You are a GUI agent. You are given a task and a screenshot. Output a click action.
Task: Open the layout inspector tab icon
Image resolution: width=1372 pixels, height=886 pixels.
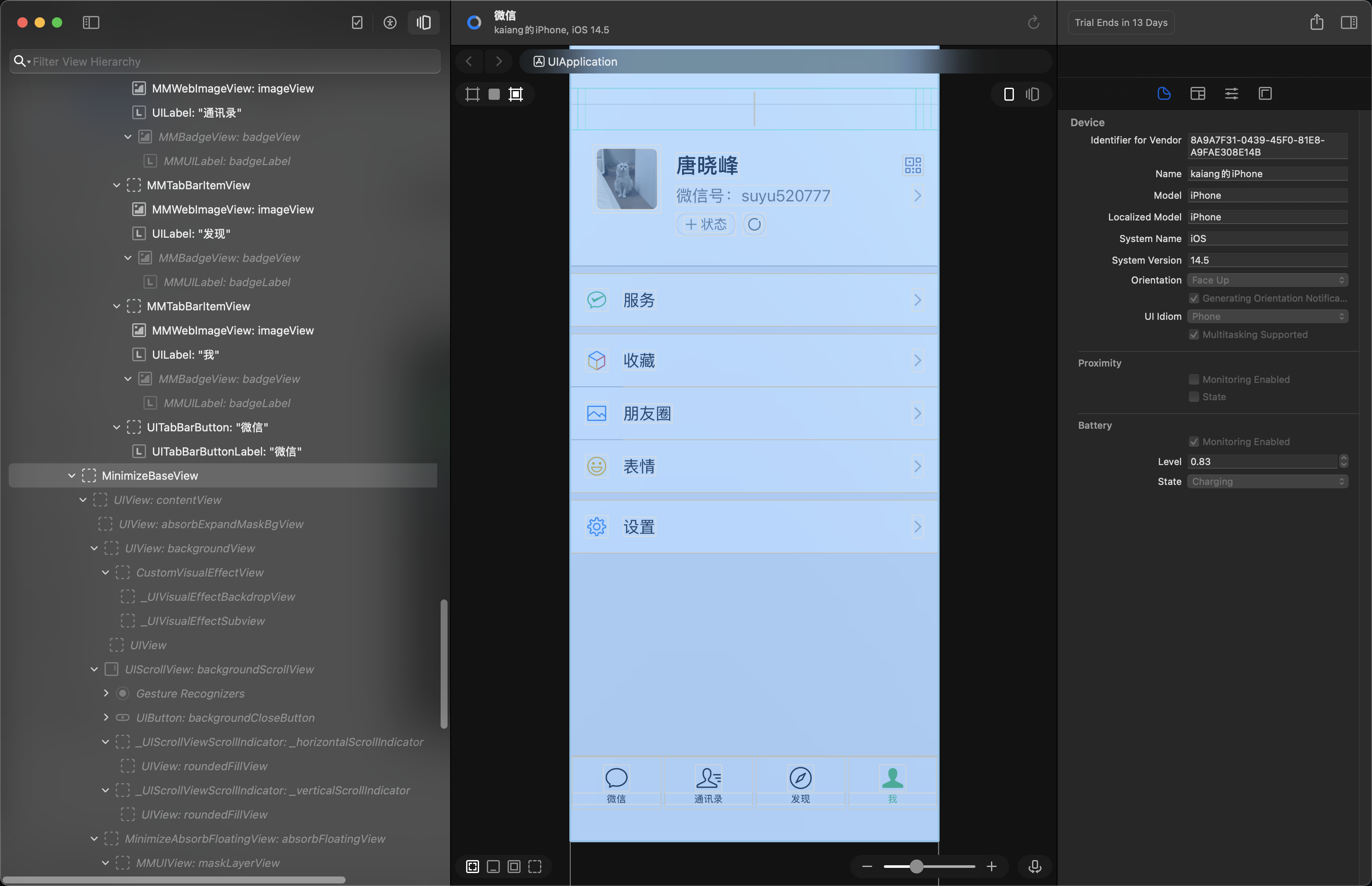(1198, 93)
